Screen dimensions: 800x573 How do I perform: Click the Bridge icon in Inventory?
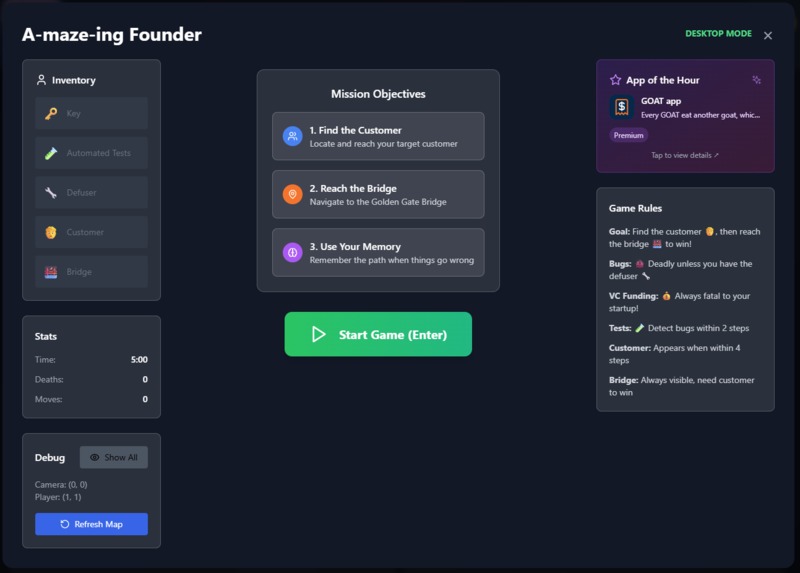pos(51,272)
